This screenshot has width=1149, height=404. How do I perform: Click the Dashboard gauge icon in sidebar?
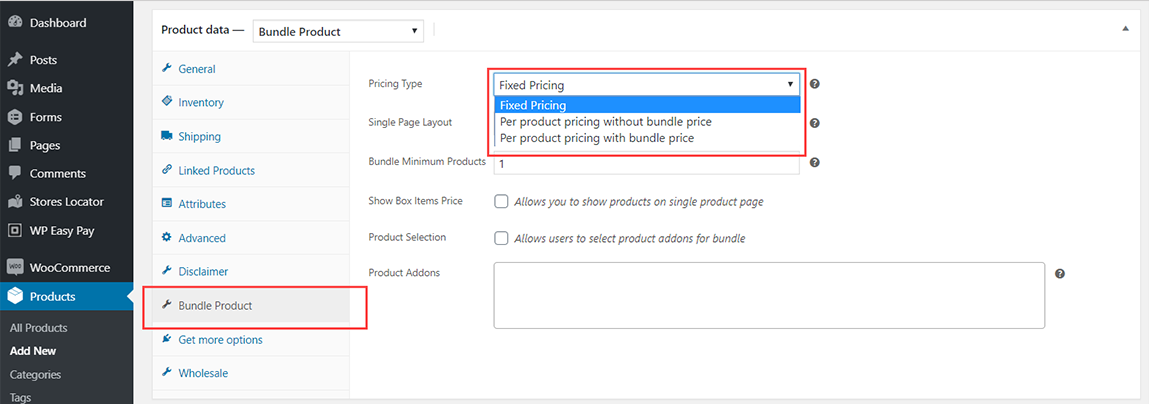coord(15,23)
